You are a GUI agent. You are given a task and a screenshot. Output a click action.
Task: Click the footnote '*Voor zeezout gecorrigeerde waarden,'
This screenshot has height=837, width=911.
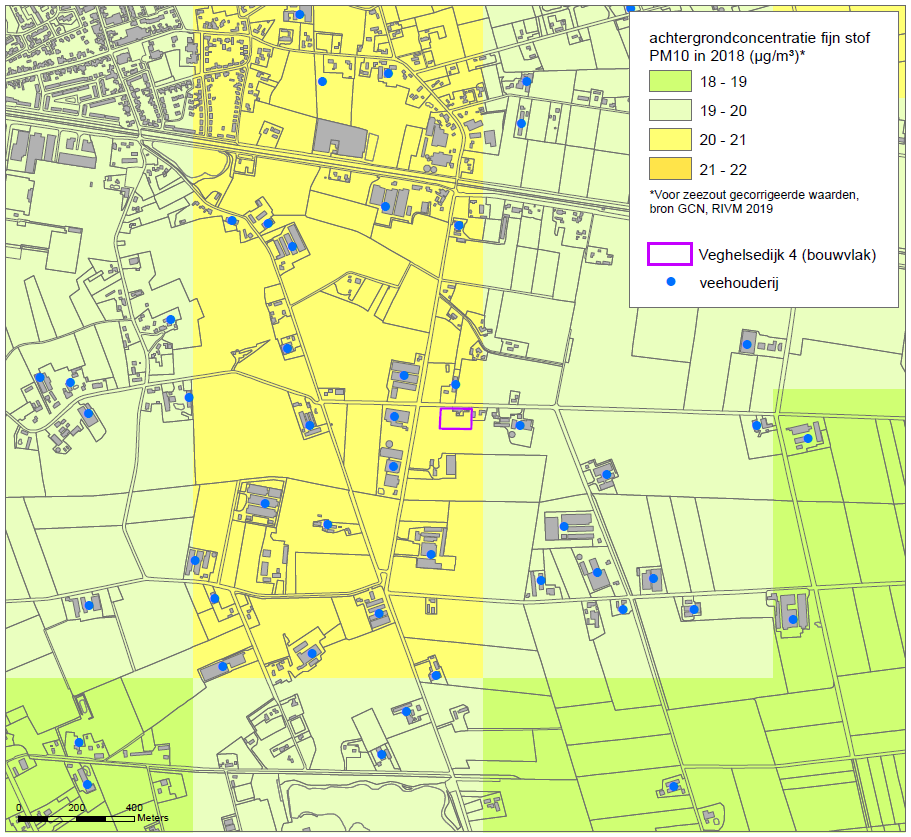(x=754, y=195)
